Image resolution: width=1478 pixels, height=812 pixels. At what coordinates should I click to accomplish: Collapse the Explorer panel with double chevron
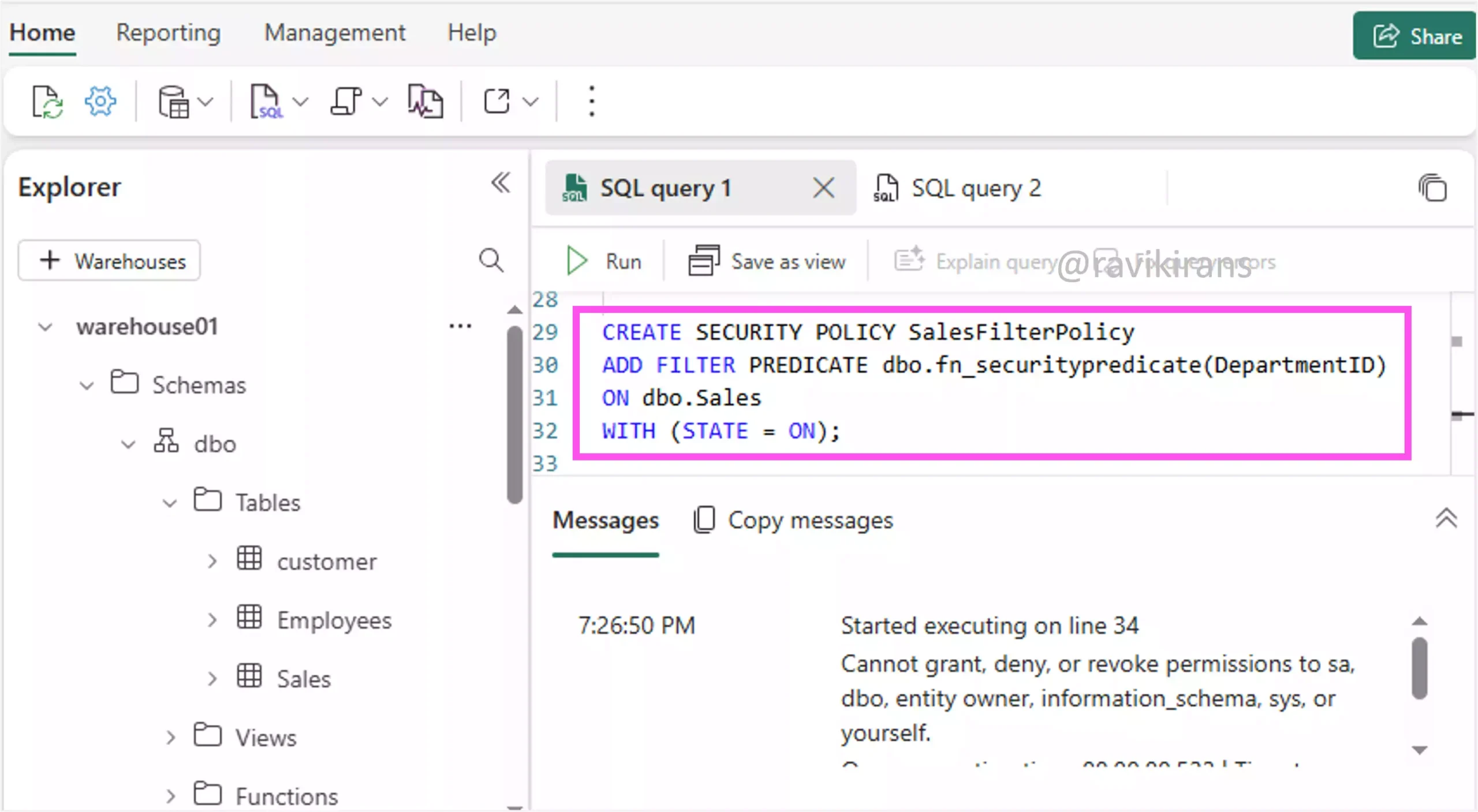(x=501, y=184)
